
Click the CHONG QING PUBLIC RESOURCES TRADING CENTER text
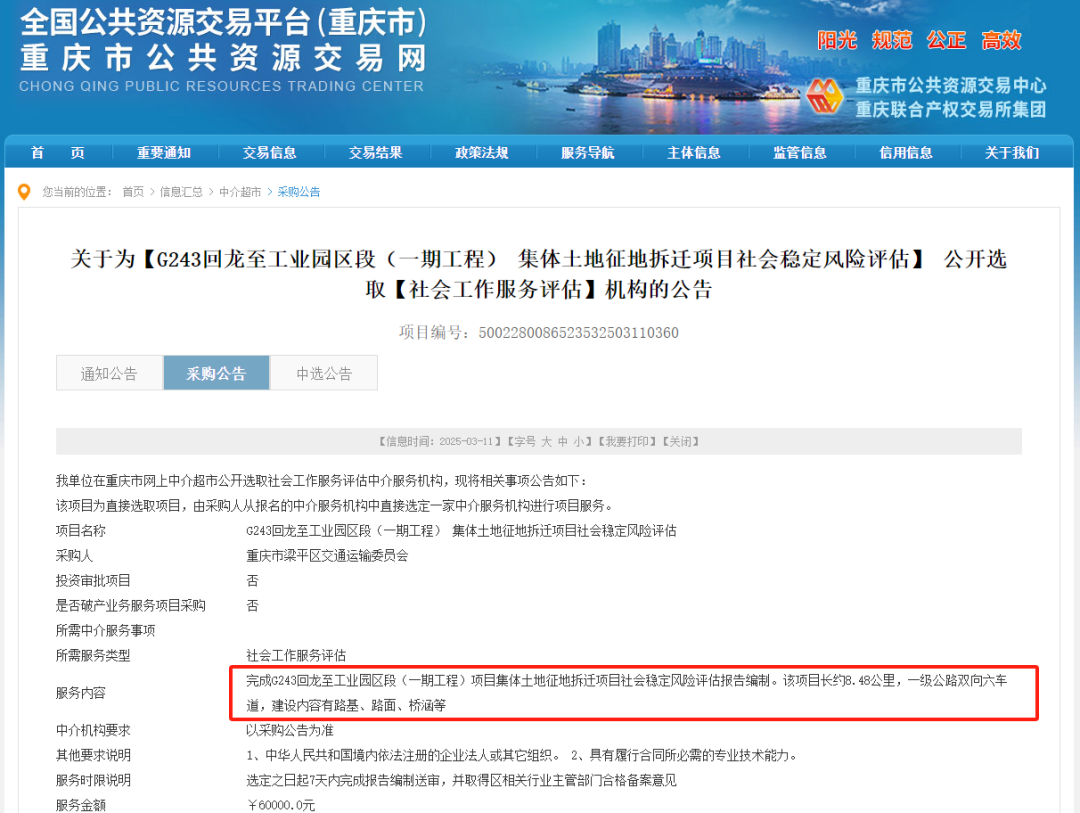[x=221, y=86]
